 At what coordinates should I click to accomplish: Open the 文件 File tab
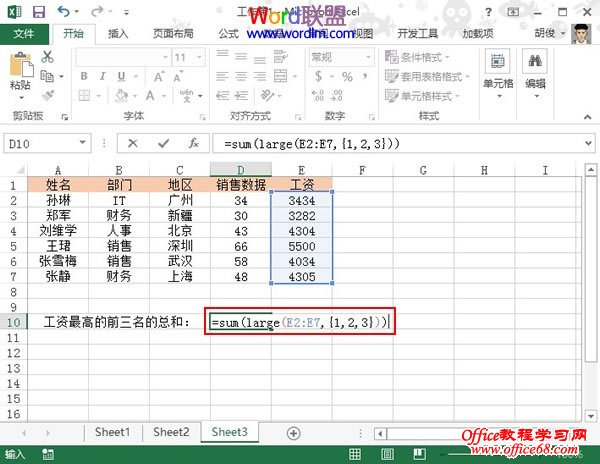pos(24,34)
